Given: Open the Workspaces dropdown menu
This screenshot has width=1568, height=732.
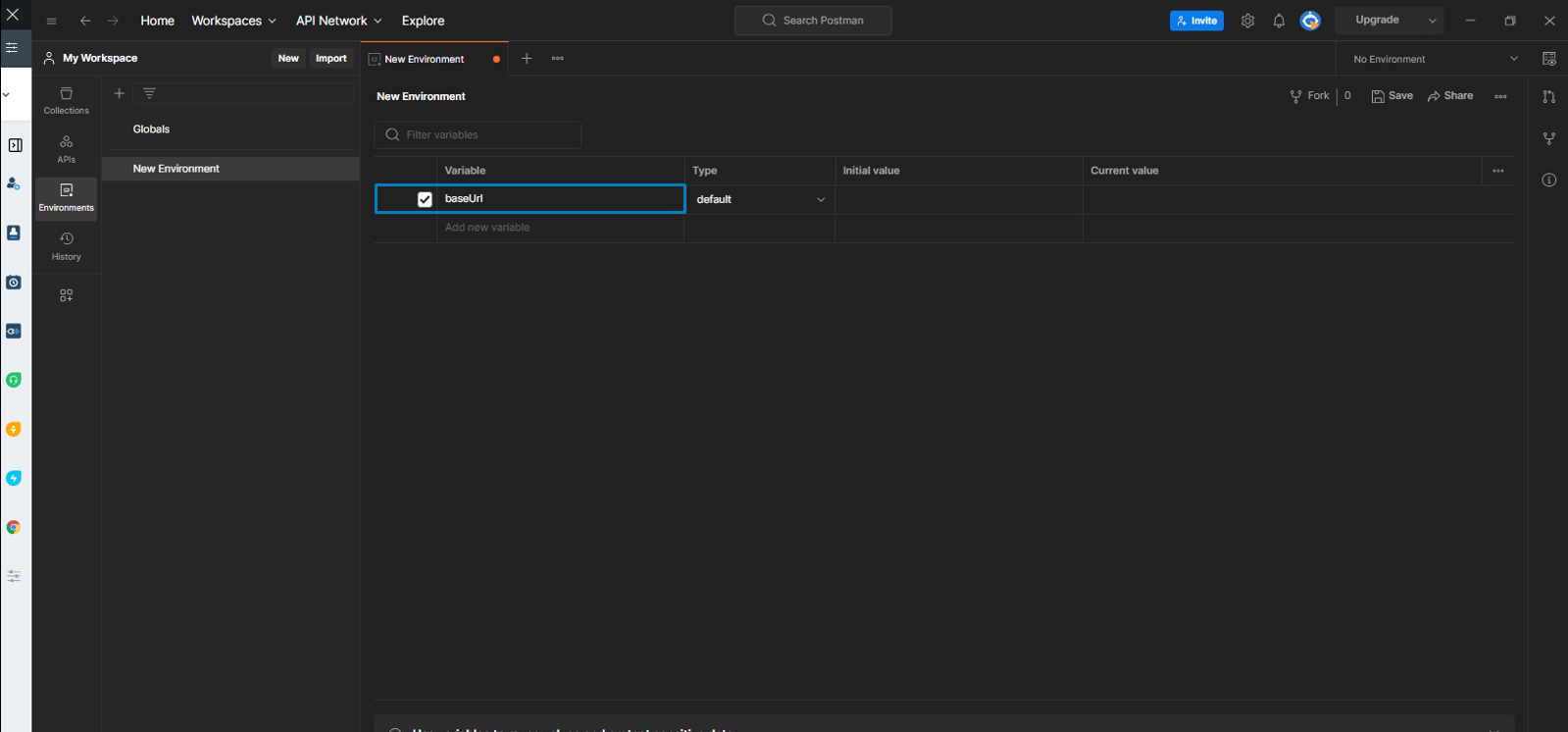Looking at the screenshot, I should pyautogui.click(x=233, y=21).
